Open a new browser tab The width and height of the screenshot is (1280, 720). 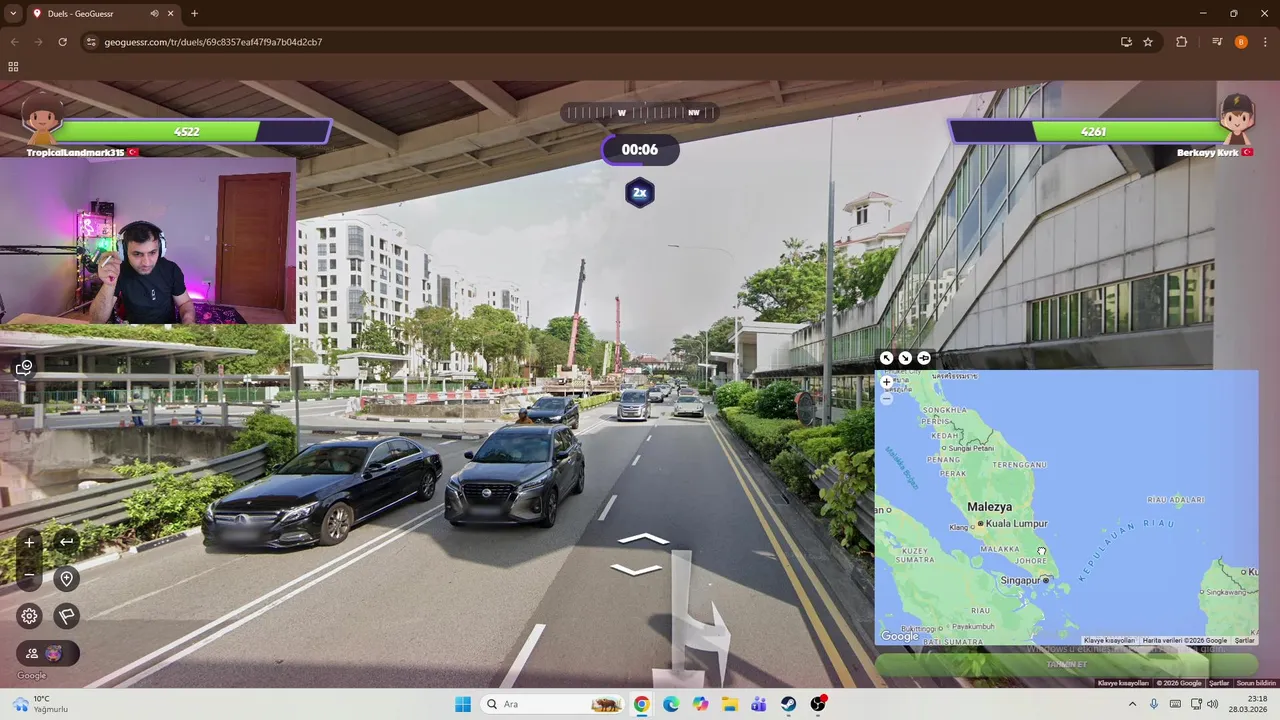pyautogui.click(x=194, y=13)
